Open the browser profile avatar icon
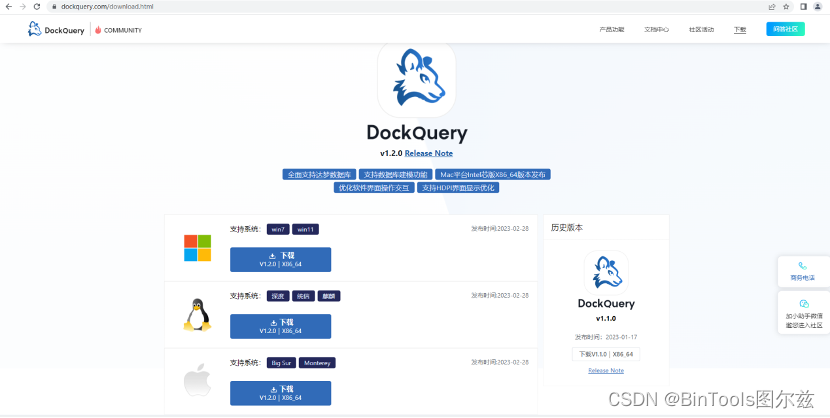 pyautogui.click(x=817, y=7)
